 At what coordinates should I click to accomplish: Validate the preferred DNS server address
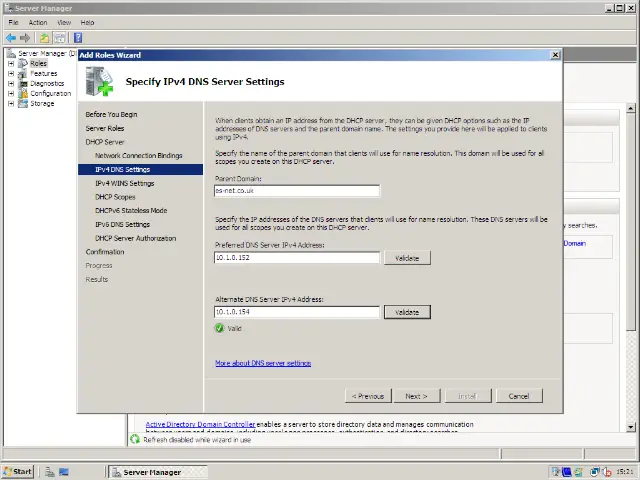pos(407,258)
